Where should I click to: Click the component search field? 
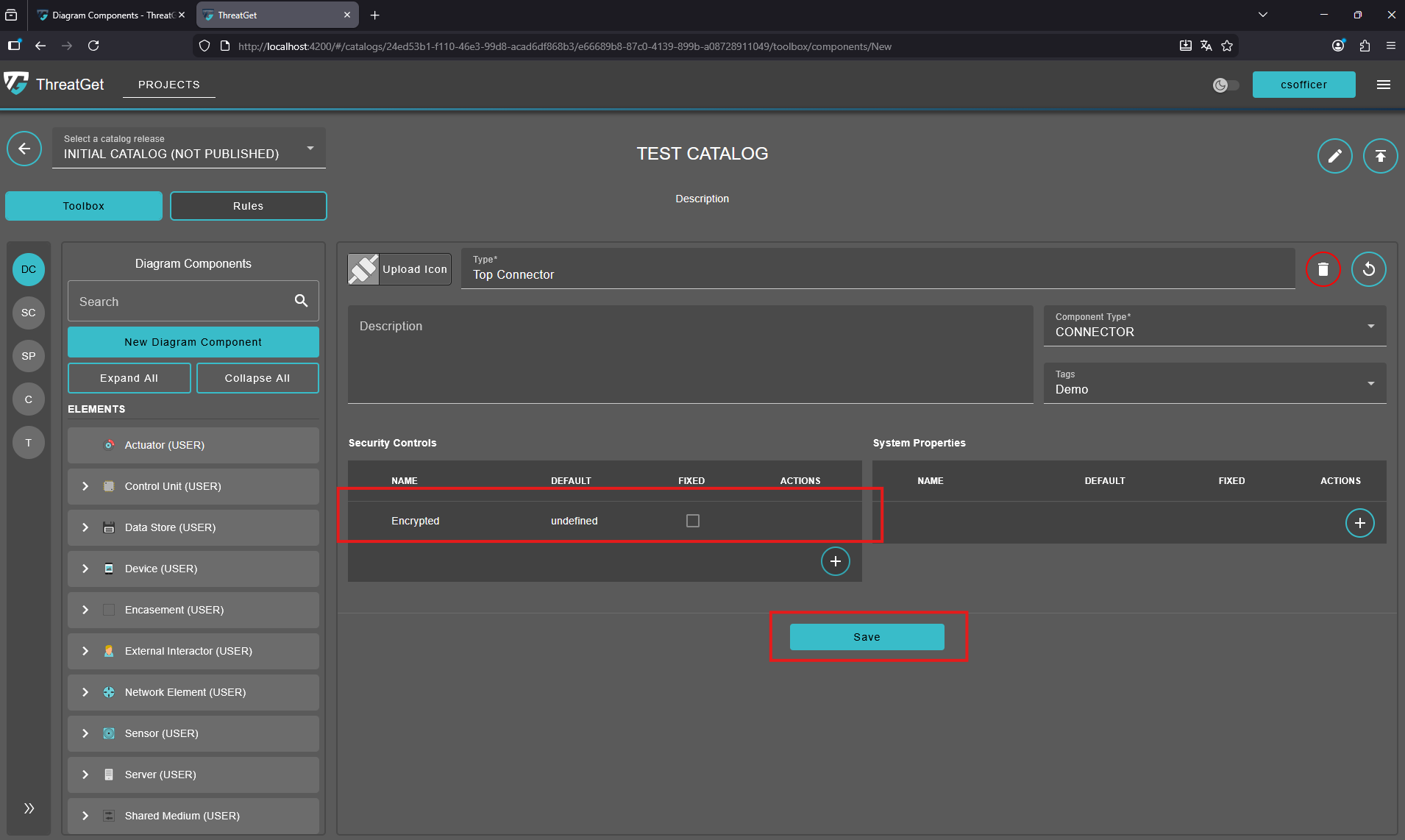[x=177, y=301]
